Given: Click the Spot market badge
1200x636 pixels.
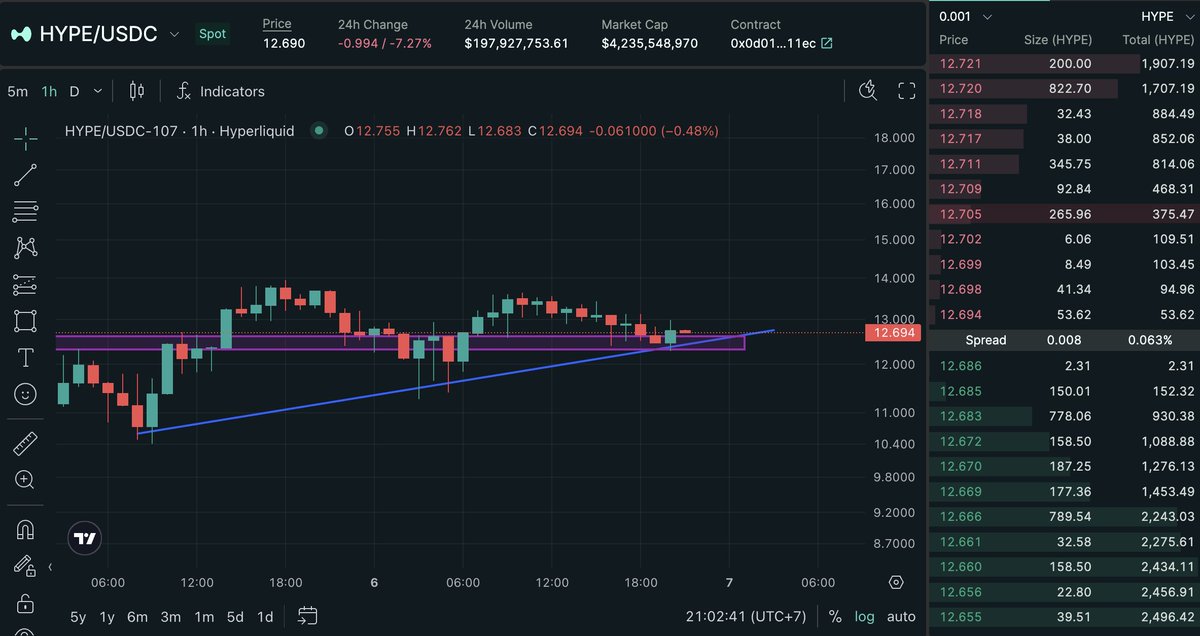Looking at the screenshot, I should (x=212, y=34).
